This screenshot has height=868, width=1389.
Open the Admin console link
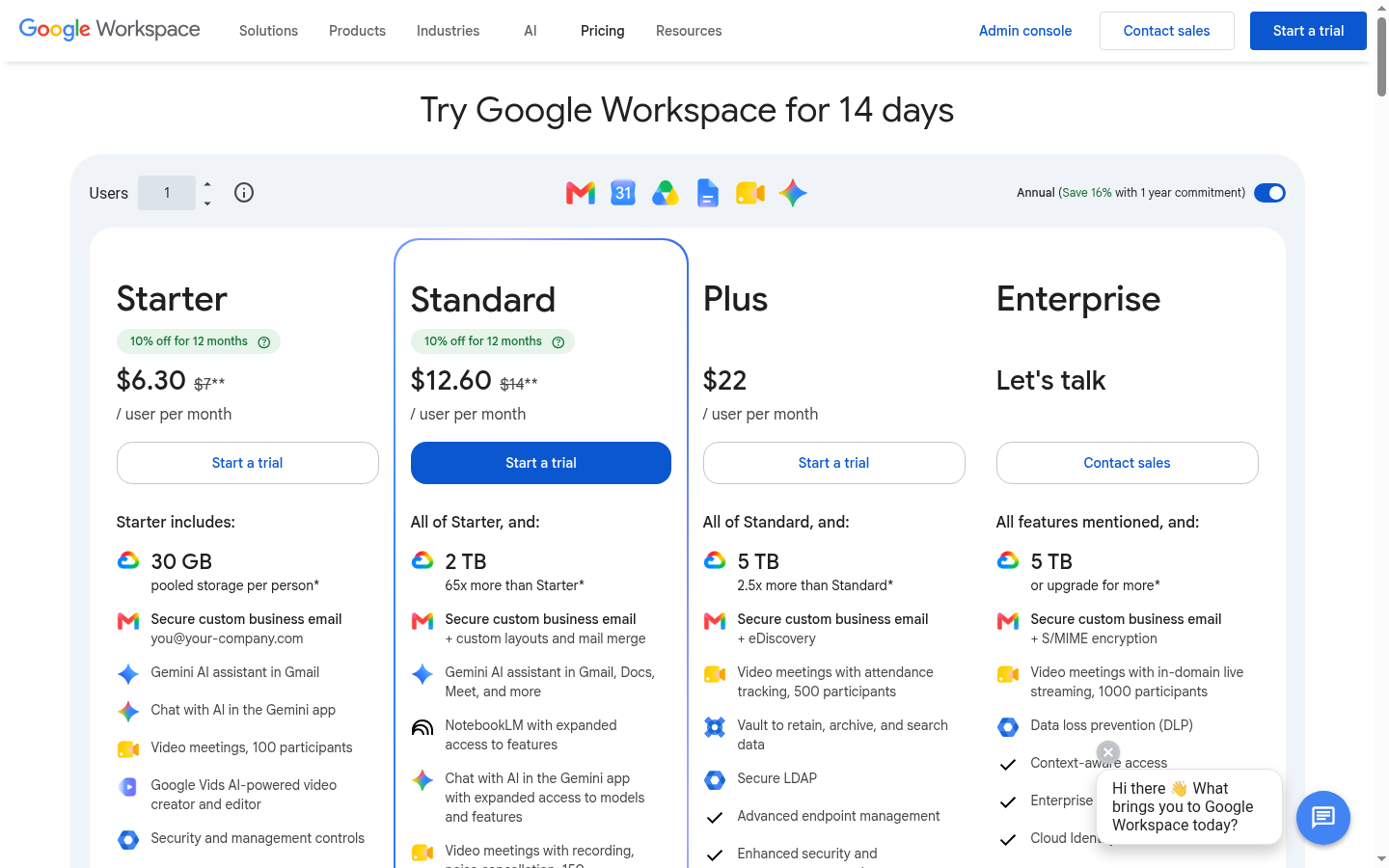1025,31
